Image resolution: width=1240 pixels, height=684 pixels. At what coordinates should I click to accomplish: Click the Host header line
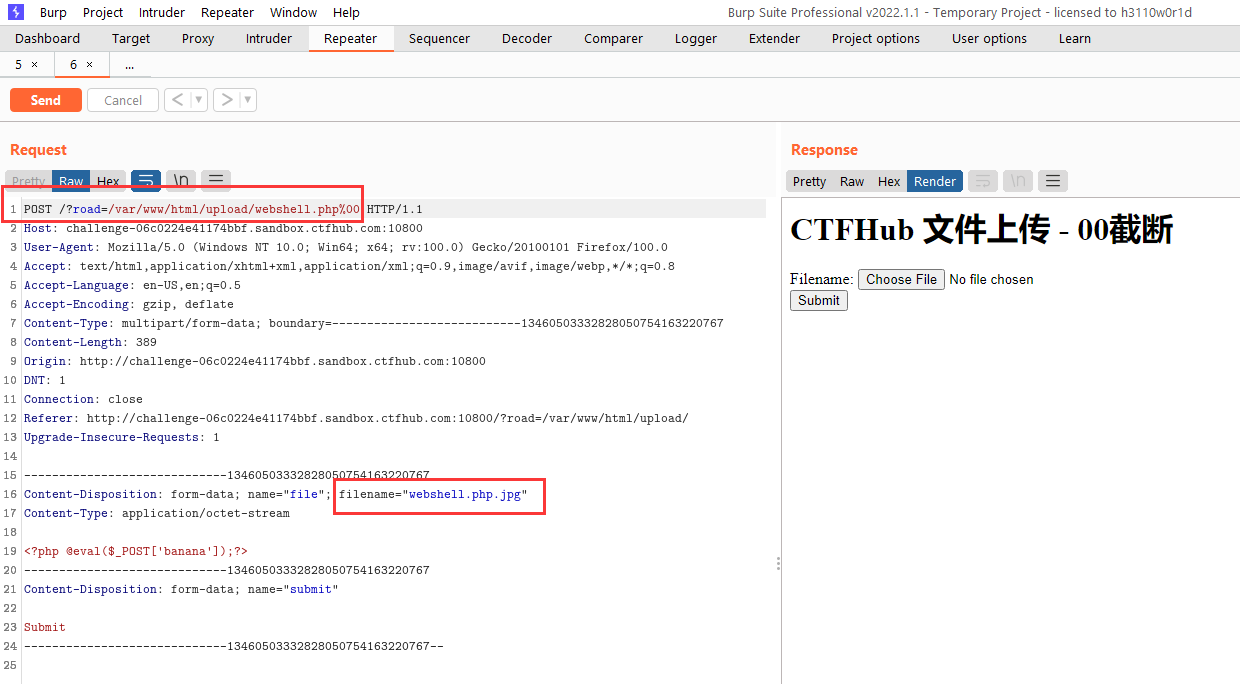pyautogui.click(x=223, y=228)
